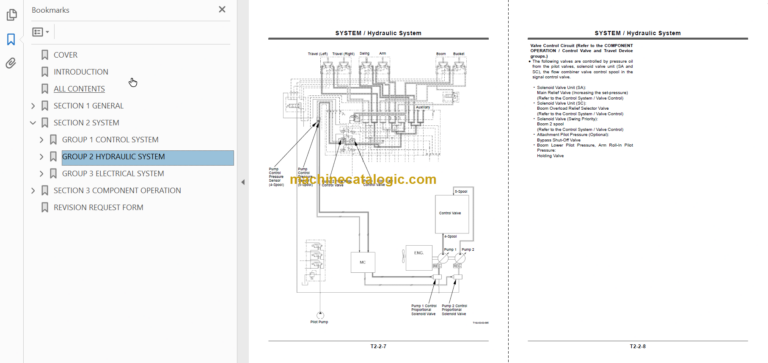The image size is (768, 363).
Task: Open the page thumbnails panel icon
Action: [x=11, y=15]
